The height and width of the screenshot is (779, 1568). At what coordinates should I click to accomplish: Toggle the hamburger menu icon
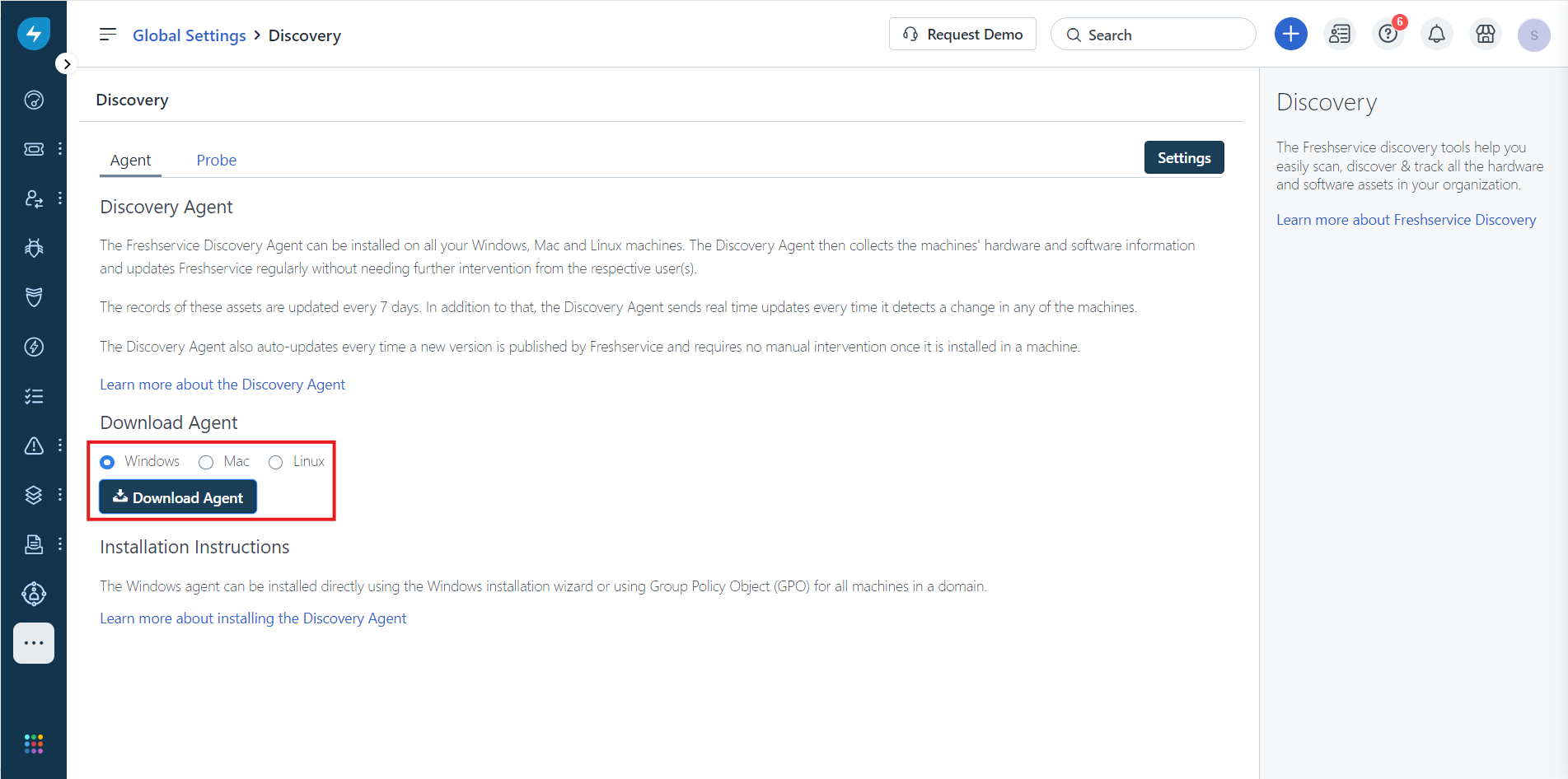[x=108, y=35]
